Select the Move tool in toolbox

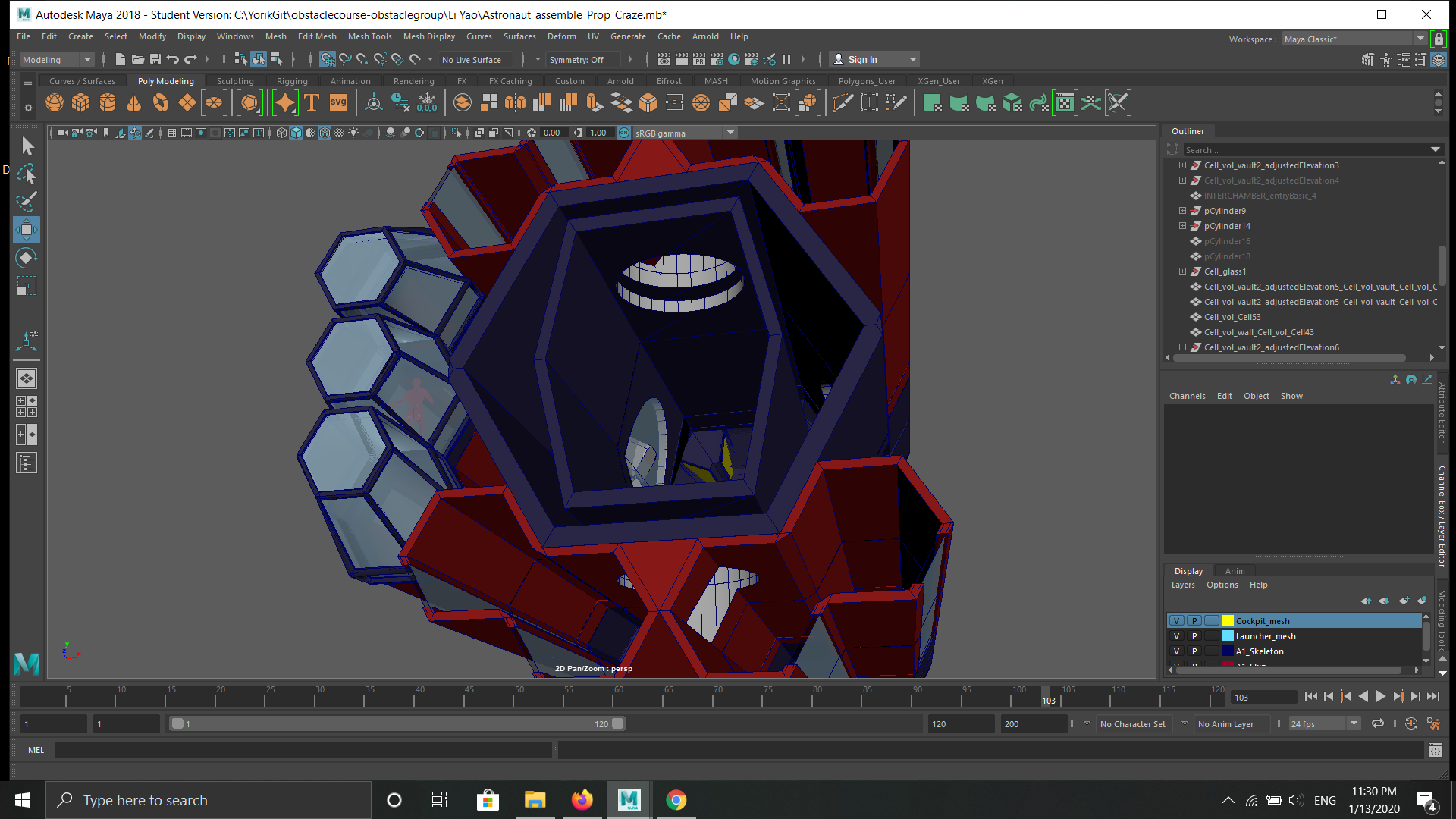tap(27, 230)
